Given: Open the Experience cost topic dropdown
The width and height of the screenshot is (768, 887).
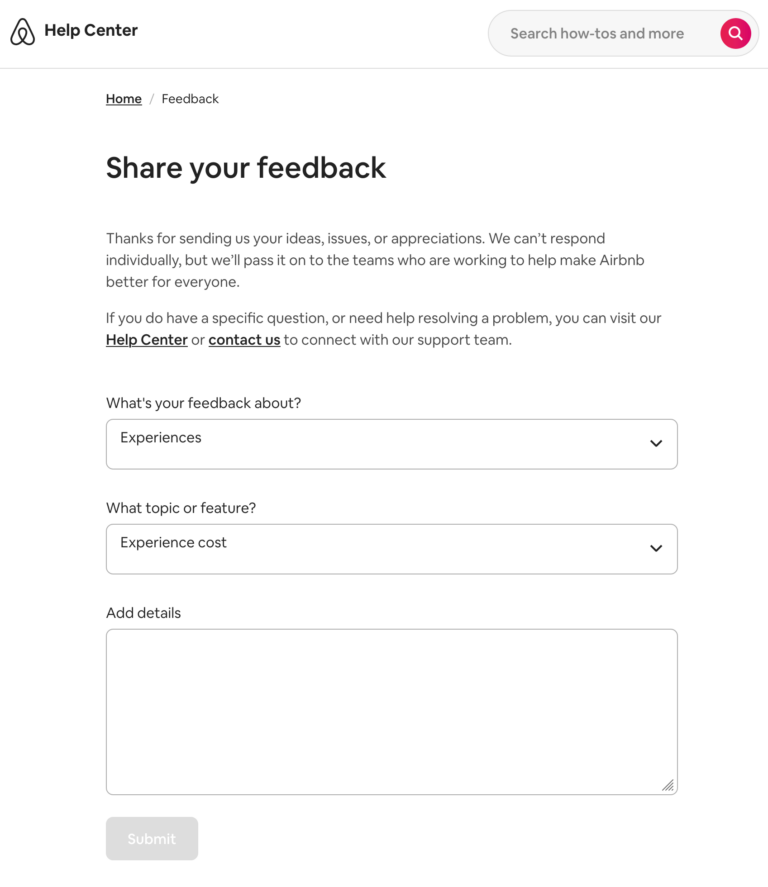Looking at the screenshot, I should 390,548.
